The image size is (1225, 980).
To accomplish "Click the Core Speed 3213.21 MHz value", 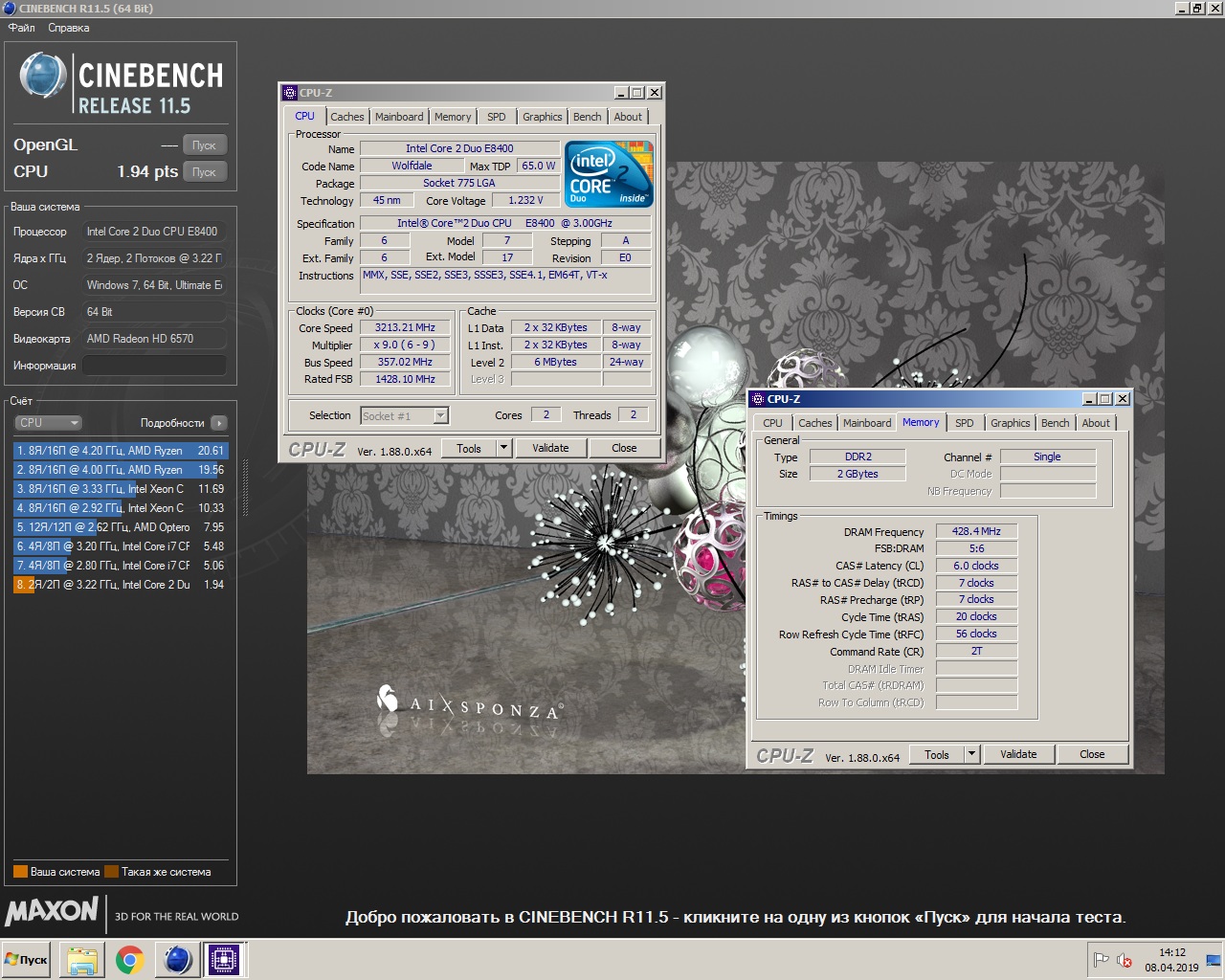I will click(x=405, y=327).
